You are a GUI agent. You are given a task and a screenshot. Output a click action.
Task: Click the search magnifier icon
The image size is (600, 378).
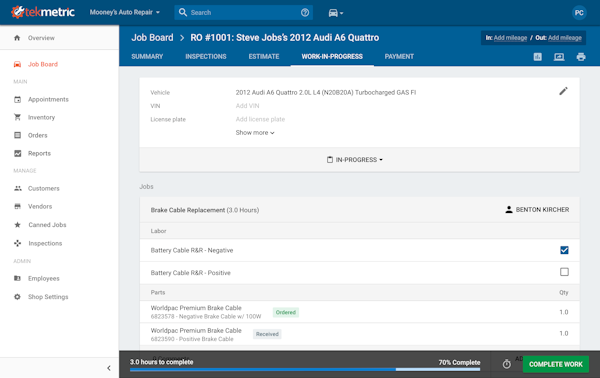[183, 12]
